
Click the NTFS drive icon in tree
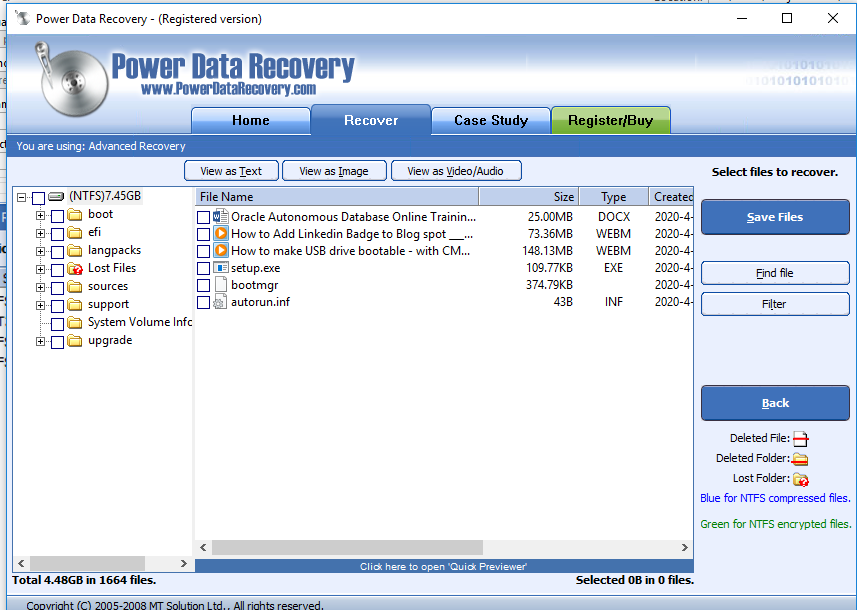tap(56, 196)
